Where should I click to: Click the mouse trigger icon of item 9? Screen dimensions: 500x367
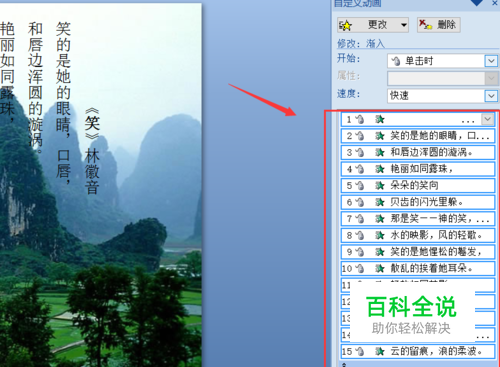click(x=360, y=252)
